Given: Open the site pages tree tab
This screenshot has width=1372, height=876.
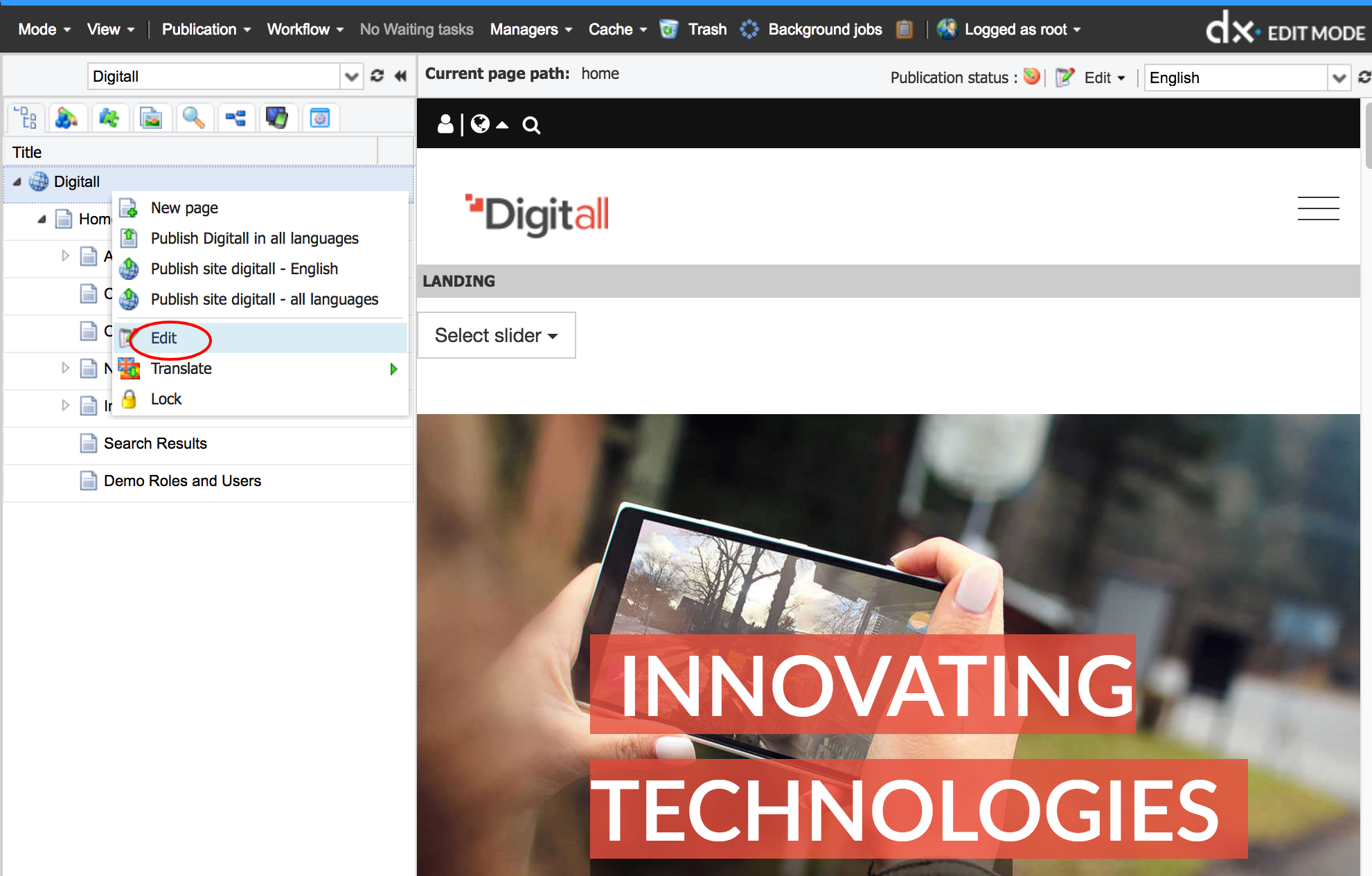Looking at the screenshot, I should (26, 118).
